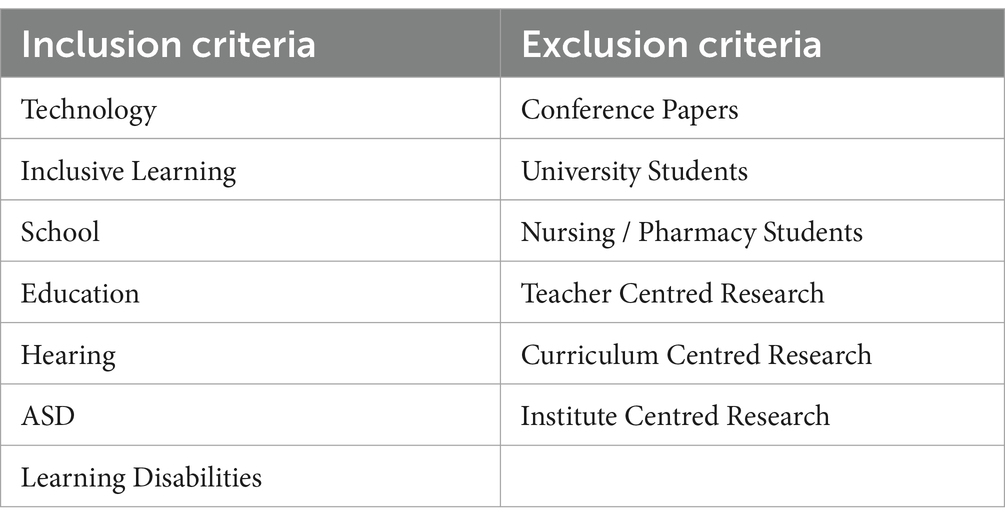Screen dimensions: 1005x525
Task: Select the Conference Papers cell
Action: coord(752,108)
